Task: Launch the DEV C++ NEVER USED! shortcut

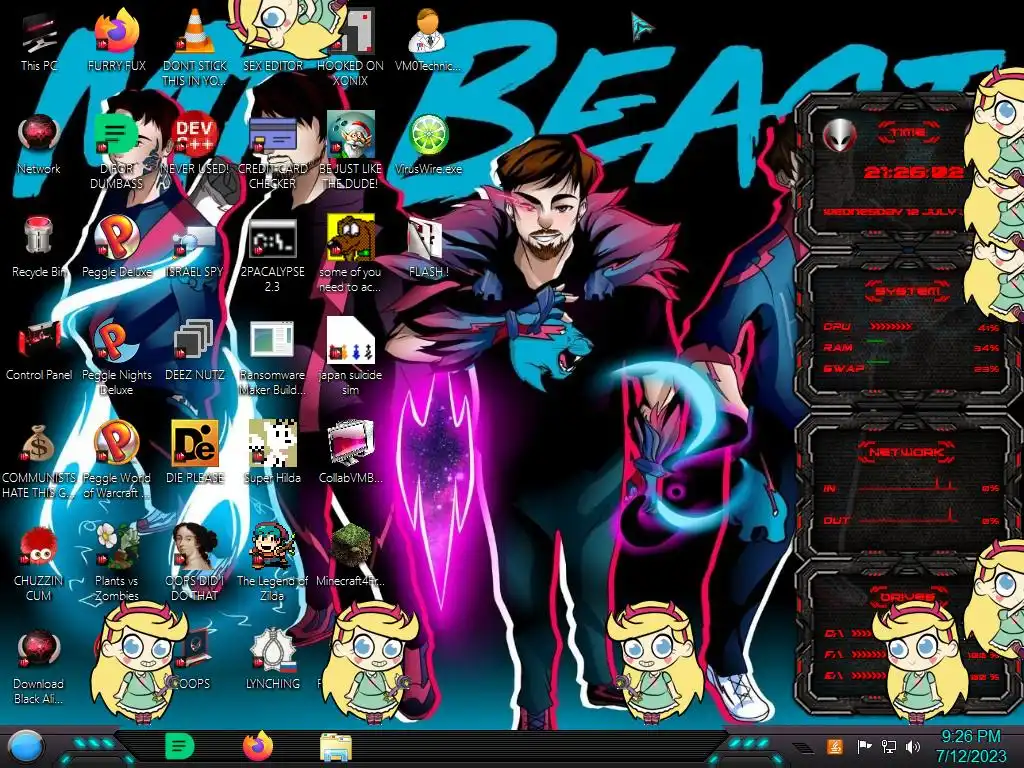Action: [x=195, y=144]
